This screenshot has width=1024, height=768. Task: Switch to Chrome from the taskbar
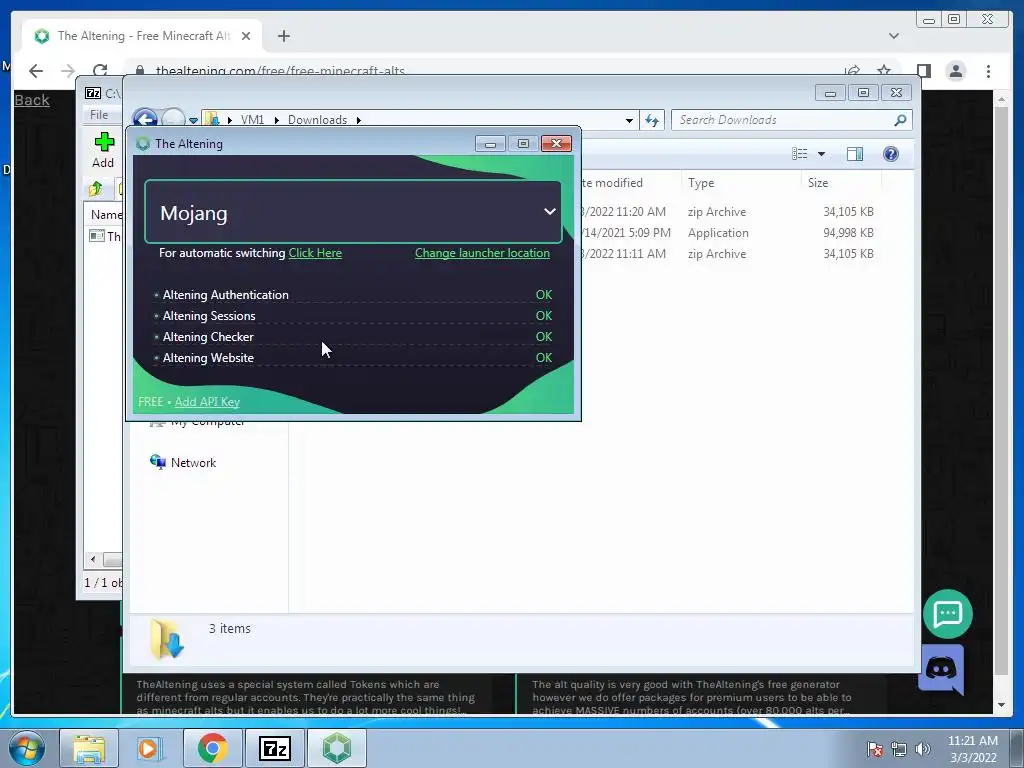212,748
